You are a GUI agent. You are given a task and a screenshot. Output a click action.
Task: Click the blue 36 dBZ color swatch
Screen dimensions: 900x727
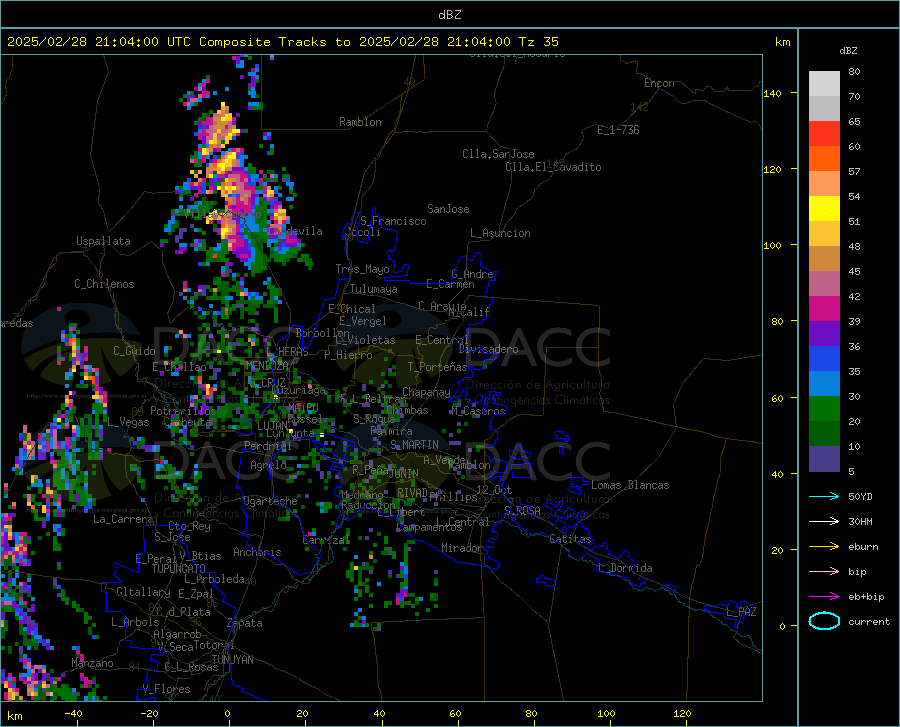(x=824, y=359)
